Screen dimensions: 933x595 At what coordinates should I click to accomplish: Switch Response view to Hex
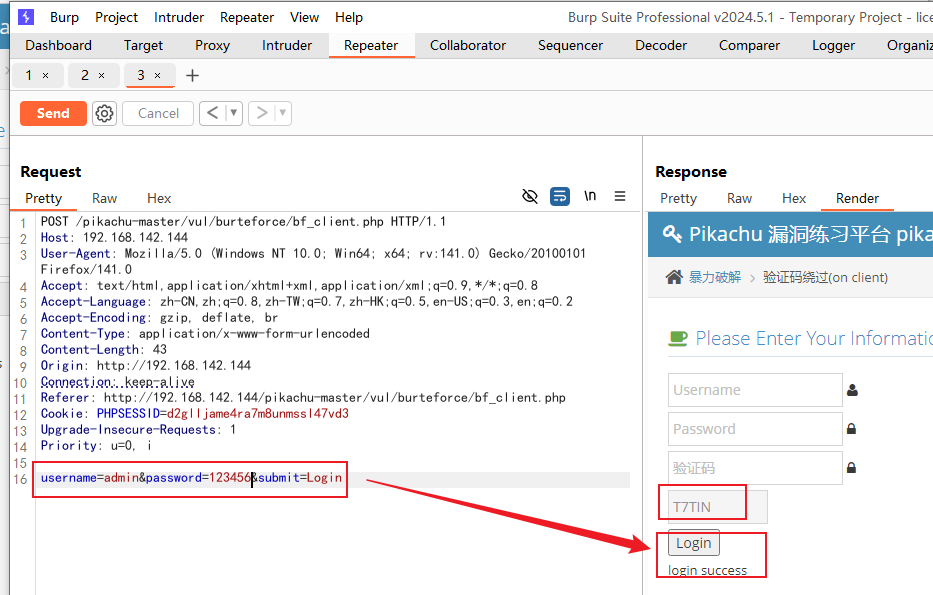point(794,198)
